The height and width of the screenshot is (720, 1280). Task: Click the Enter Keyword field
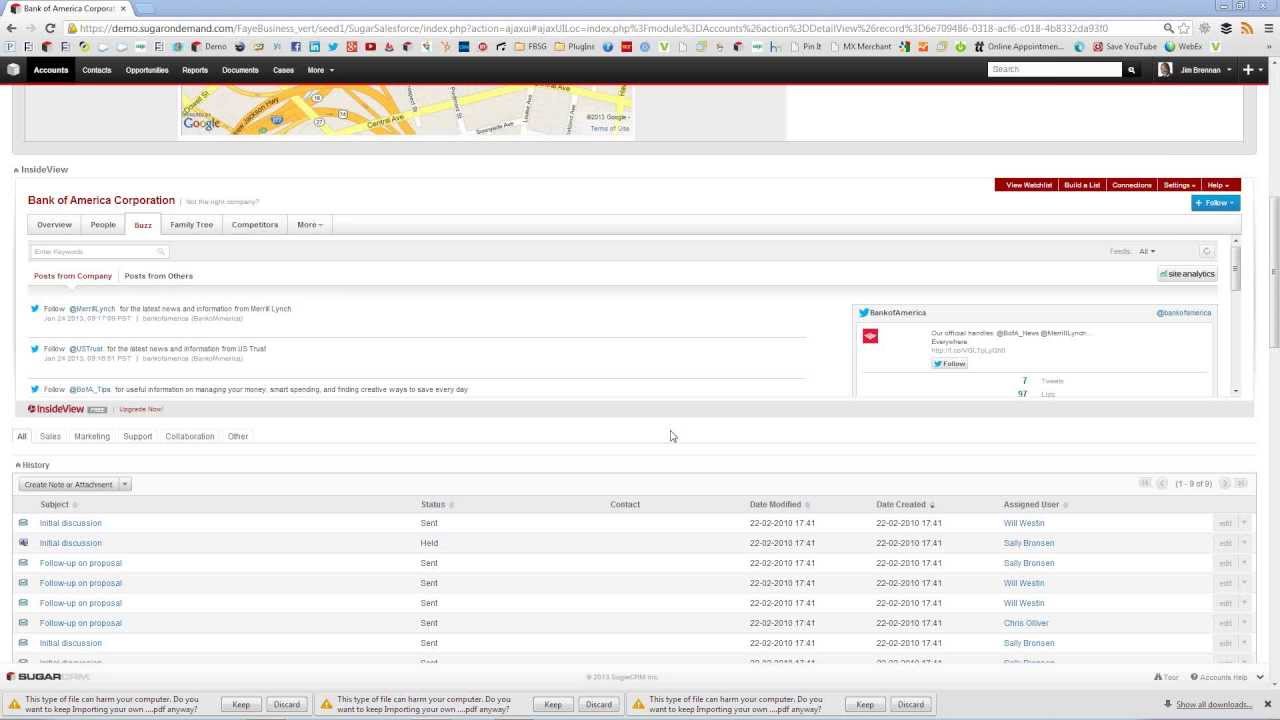point(99,252)
